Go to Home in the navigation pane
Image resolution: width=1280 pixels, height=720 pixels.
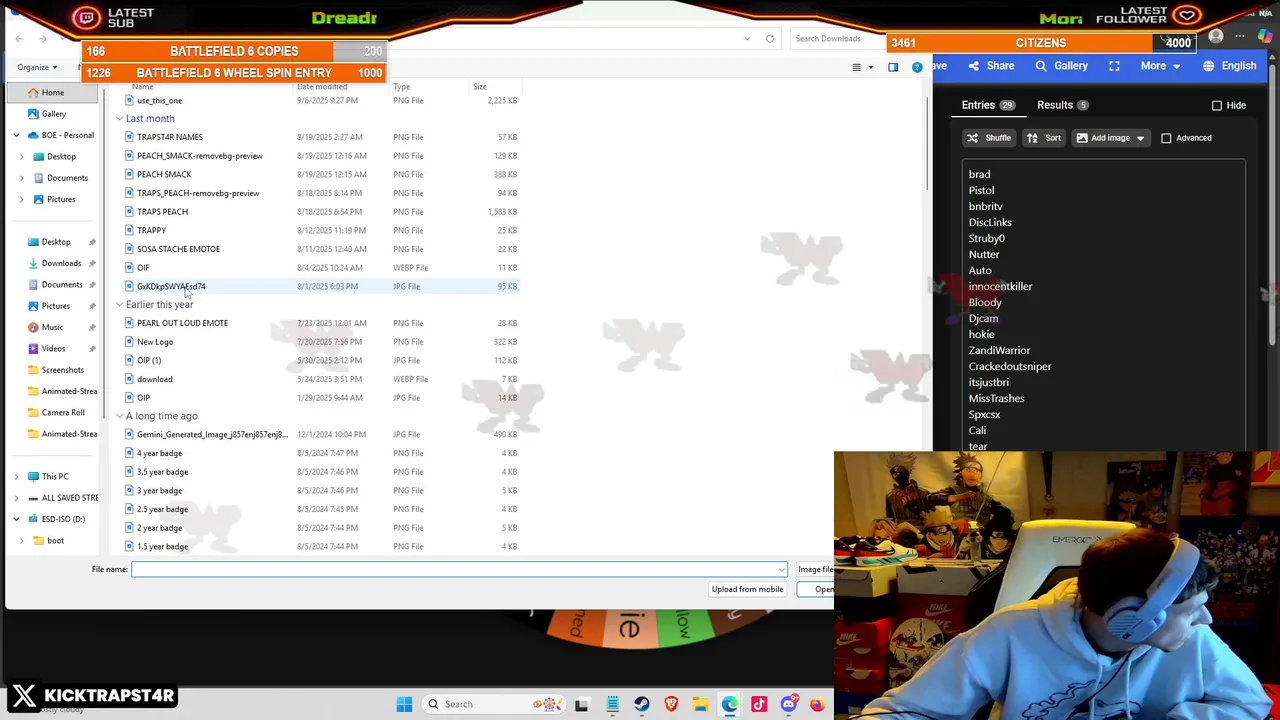coord(52,92)
